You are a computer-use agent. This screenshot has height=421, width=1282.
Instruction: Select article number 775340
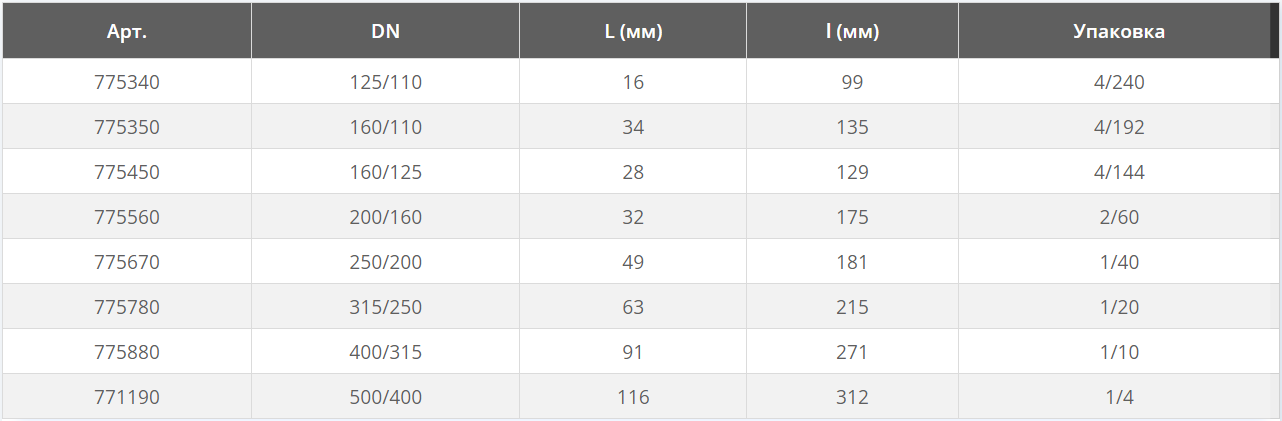tap(127, 83)
